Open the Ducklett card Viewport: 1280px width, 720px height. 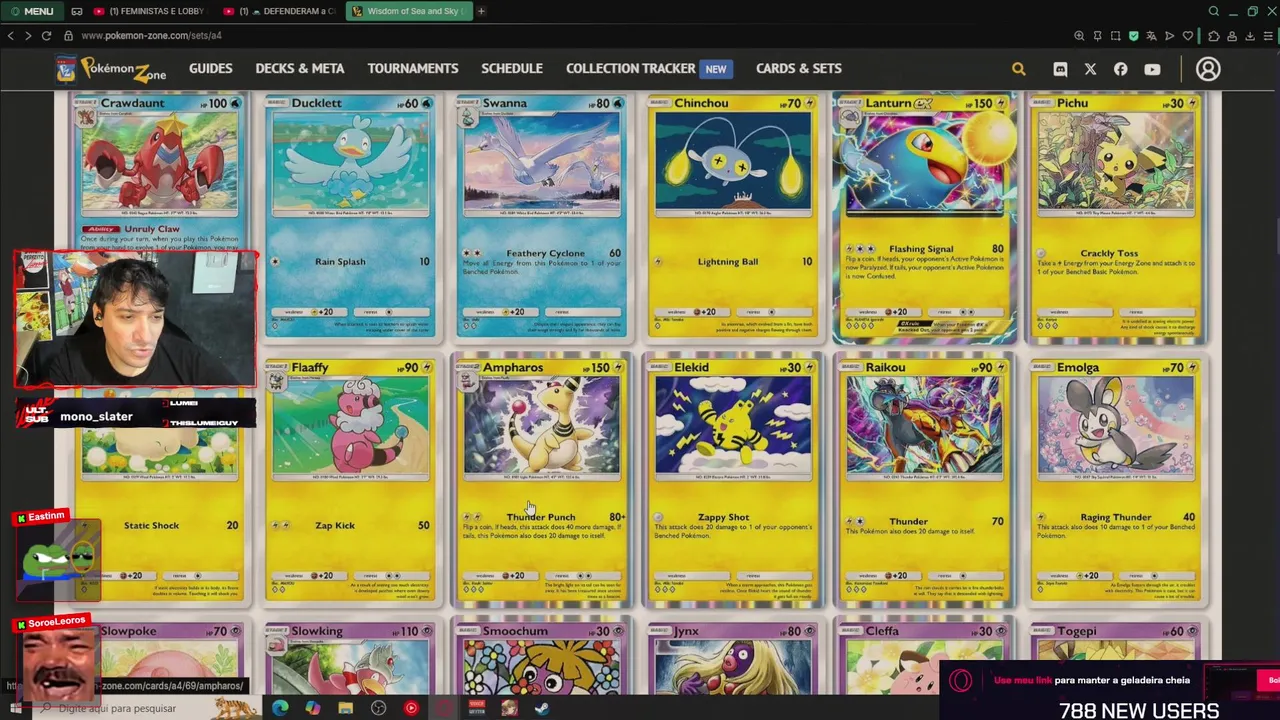pos(351,217)
